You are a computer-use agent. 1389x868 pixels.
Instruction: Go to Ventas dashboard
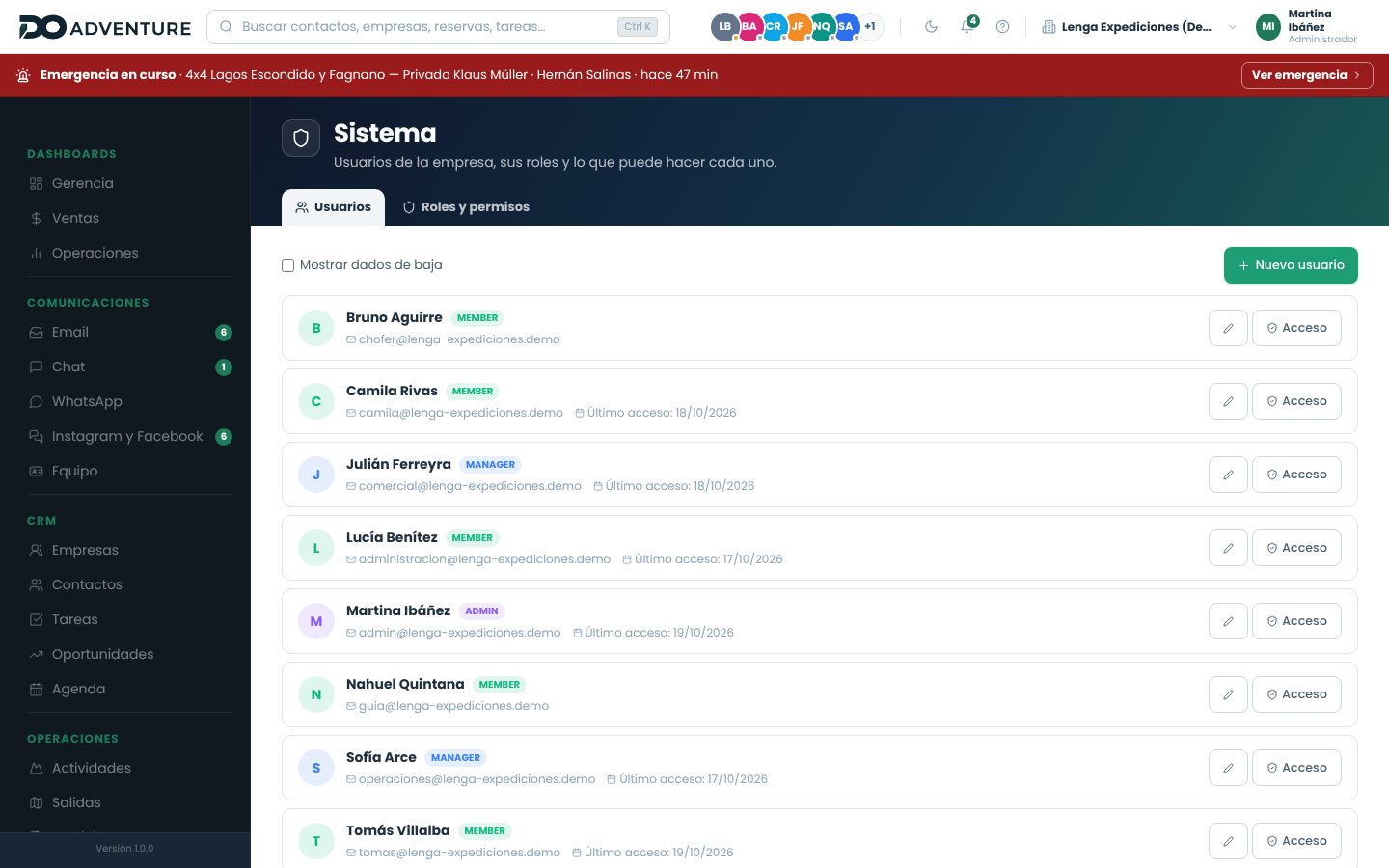click(129, 218)
